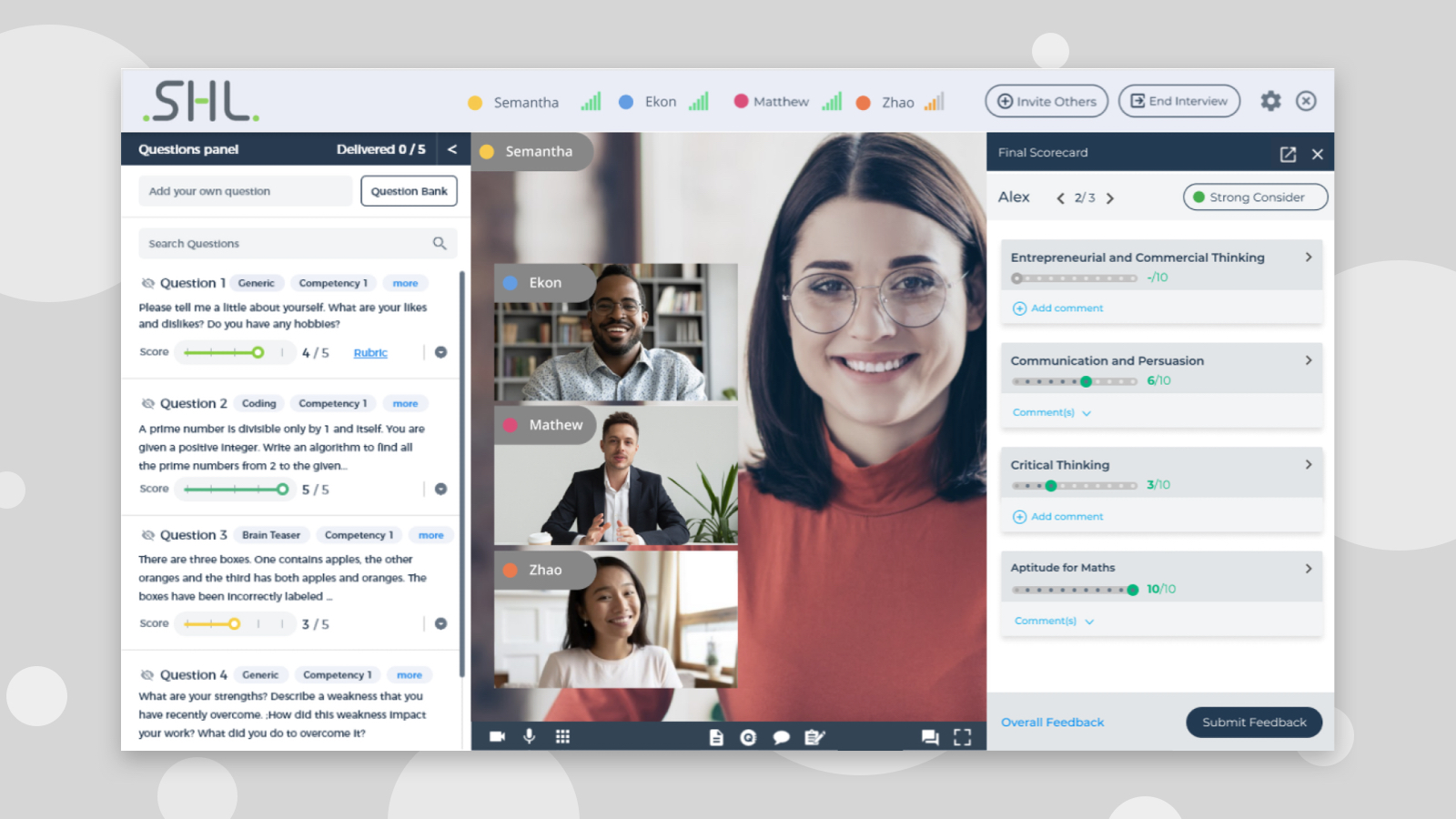Image resolution: width=1456 pixels, height=819 pixels.
Task: Click Semantha's signal strength bars
Action: (591, 101)
